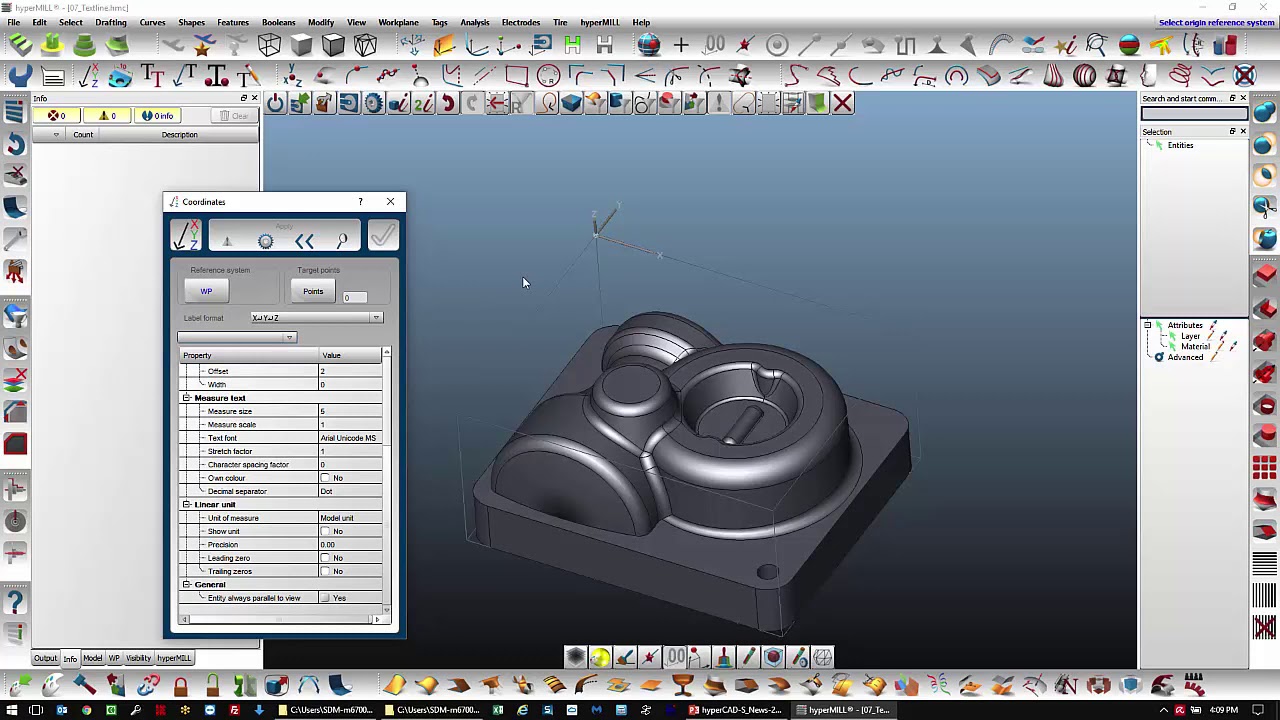
Task: Click the WP reference system button
Action: point(206,291)
